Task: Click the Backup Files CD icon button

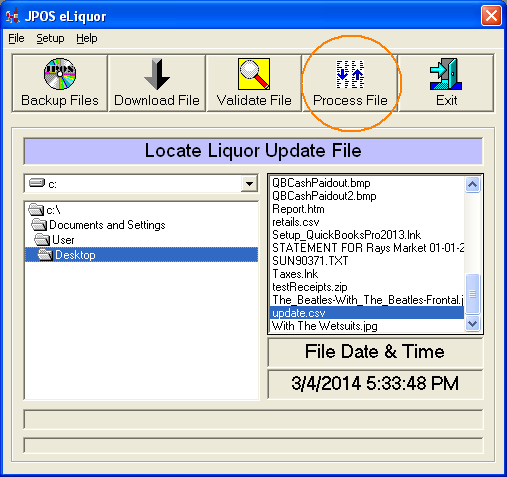Action: click(60, 83)
